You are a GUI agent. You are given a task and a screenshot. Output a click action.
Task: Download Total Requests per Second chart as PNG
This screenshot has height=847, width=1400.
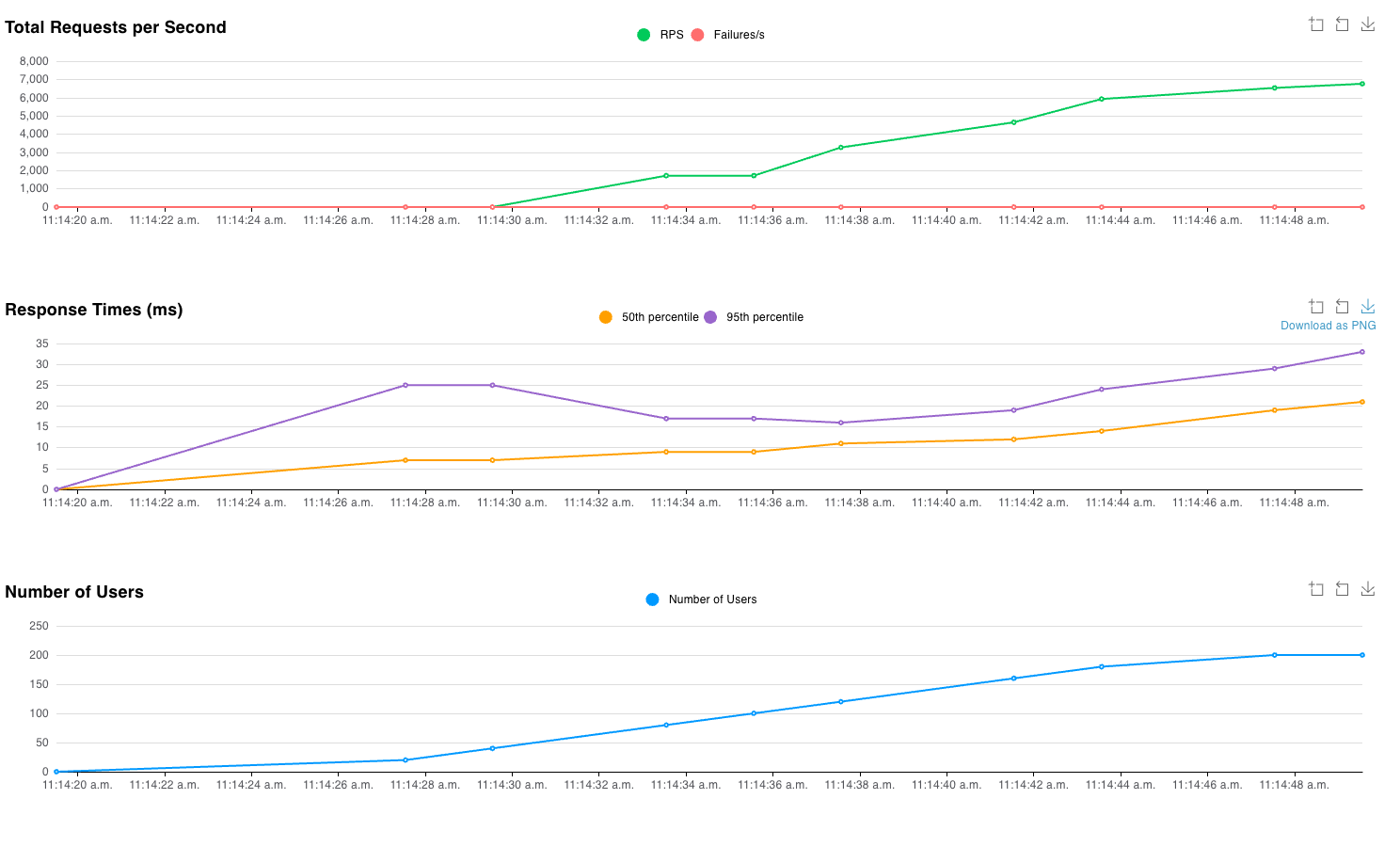(1368, 24)
